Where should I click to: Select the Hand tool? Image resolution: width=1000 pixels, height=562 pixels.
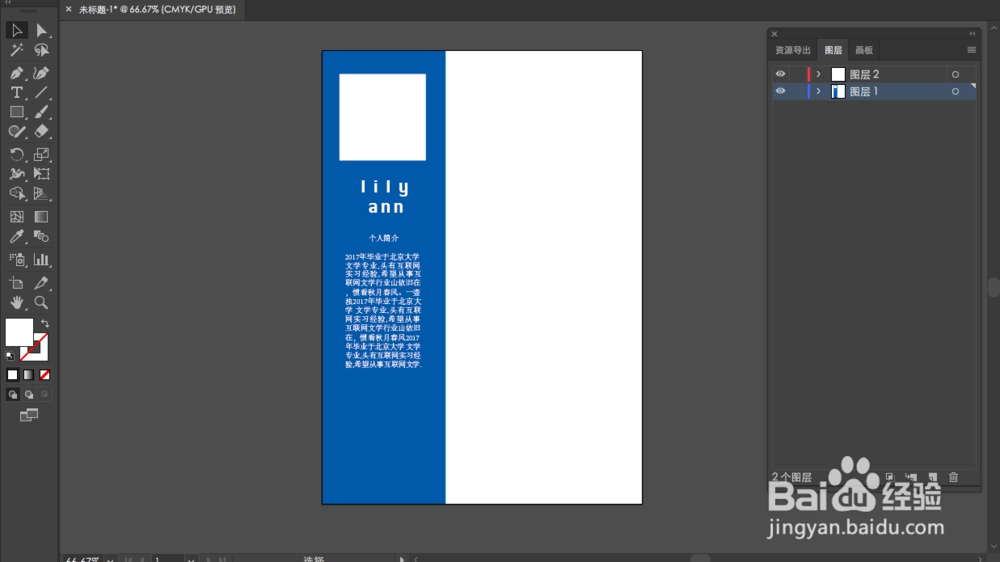click(17, 302)
